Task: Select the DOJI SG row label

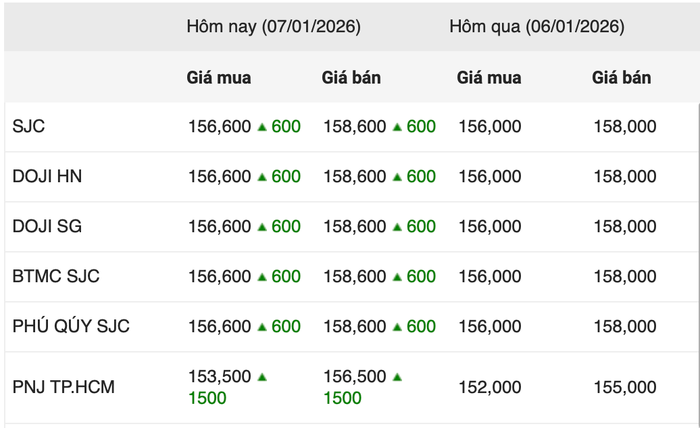Action: (47, 227)
